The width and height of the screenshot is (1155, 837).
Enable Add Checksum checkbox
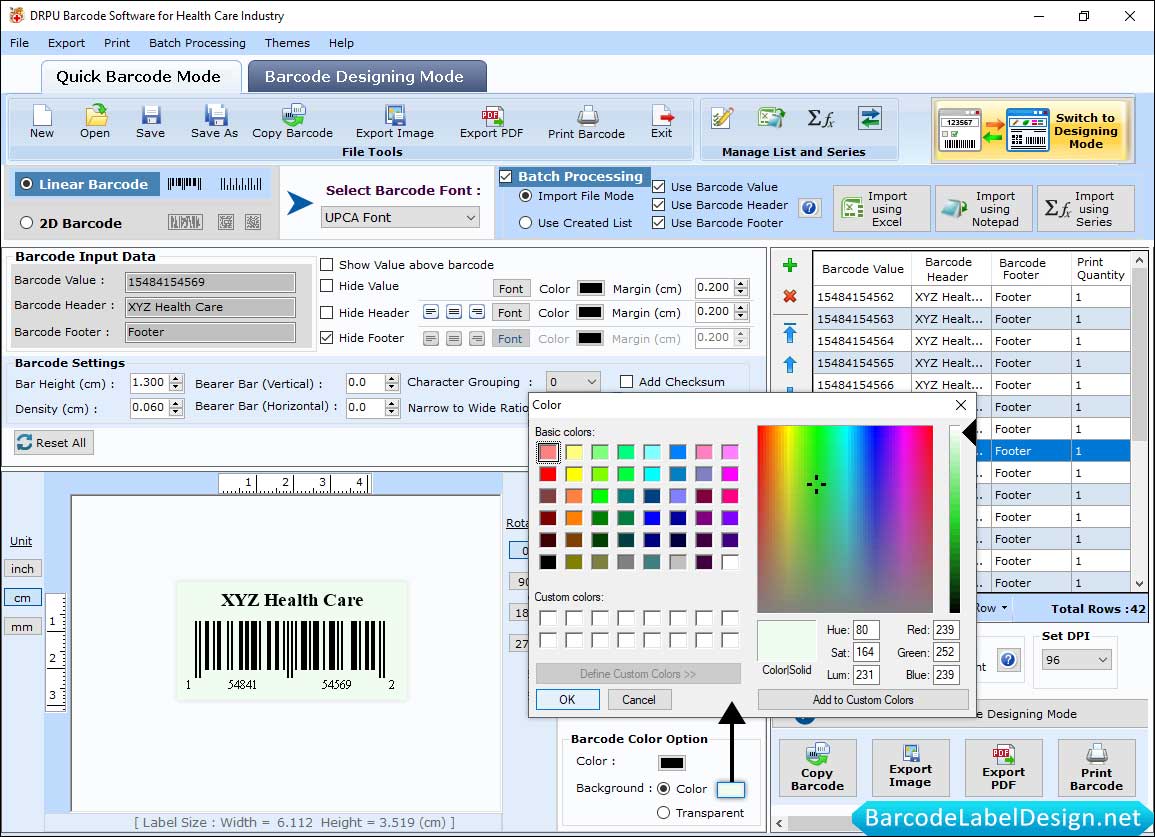pyautogui.click(x=626, y=382)
